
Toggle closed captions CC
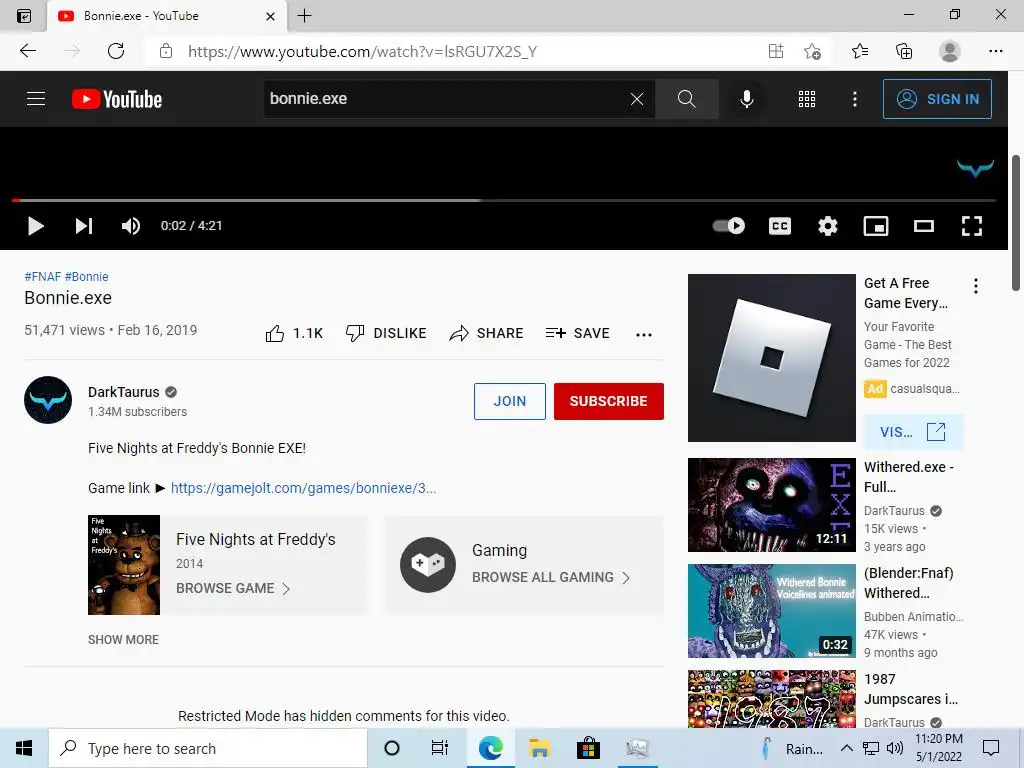coord(780,226)
